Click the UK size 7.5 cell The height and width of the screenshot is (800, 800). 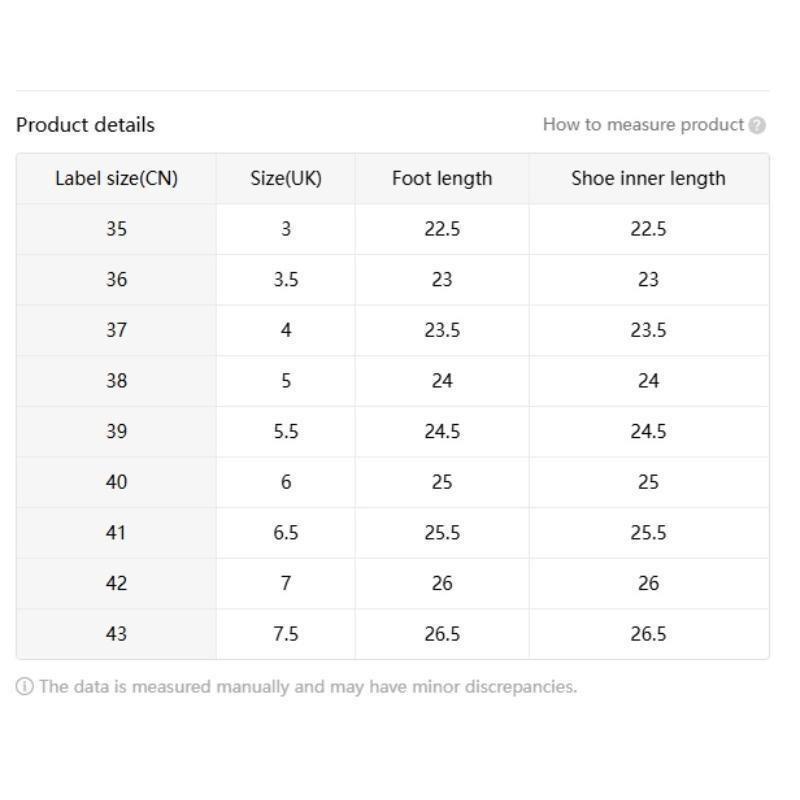pos(286,634)
